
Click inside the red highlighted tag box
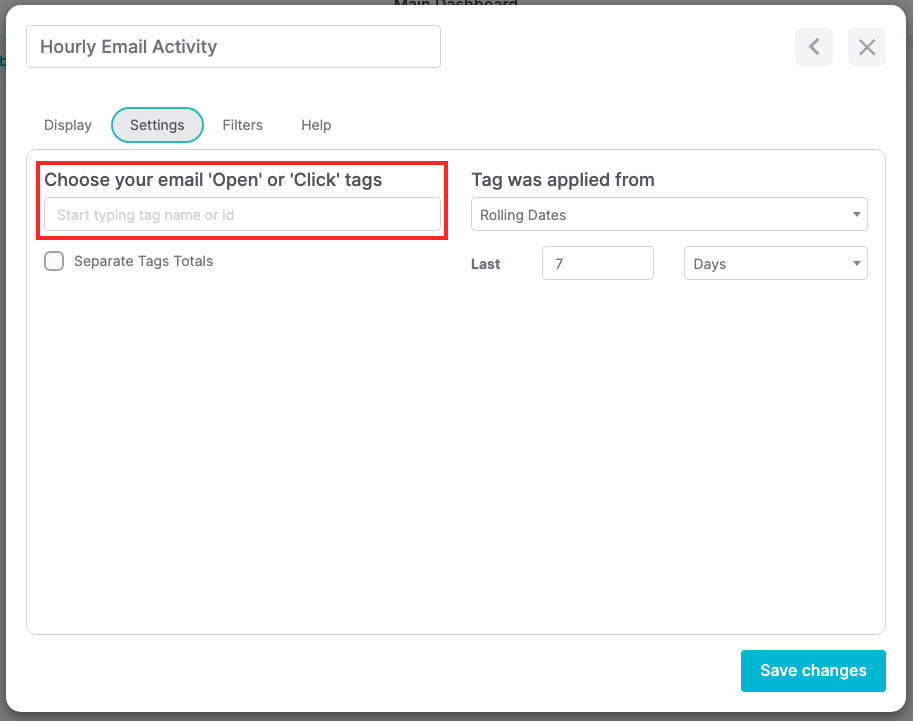[x=242, y=214]
